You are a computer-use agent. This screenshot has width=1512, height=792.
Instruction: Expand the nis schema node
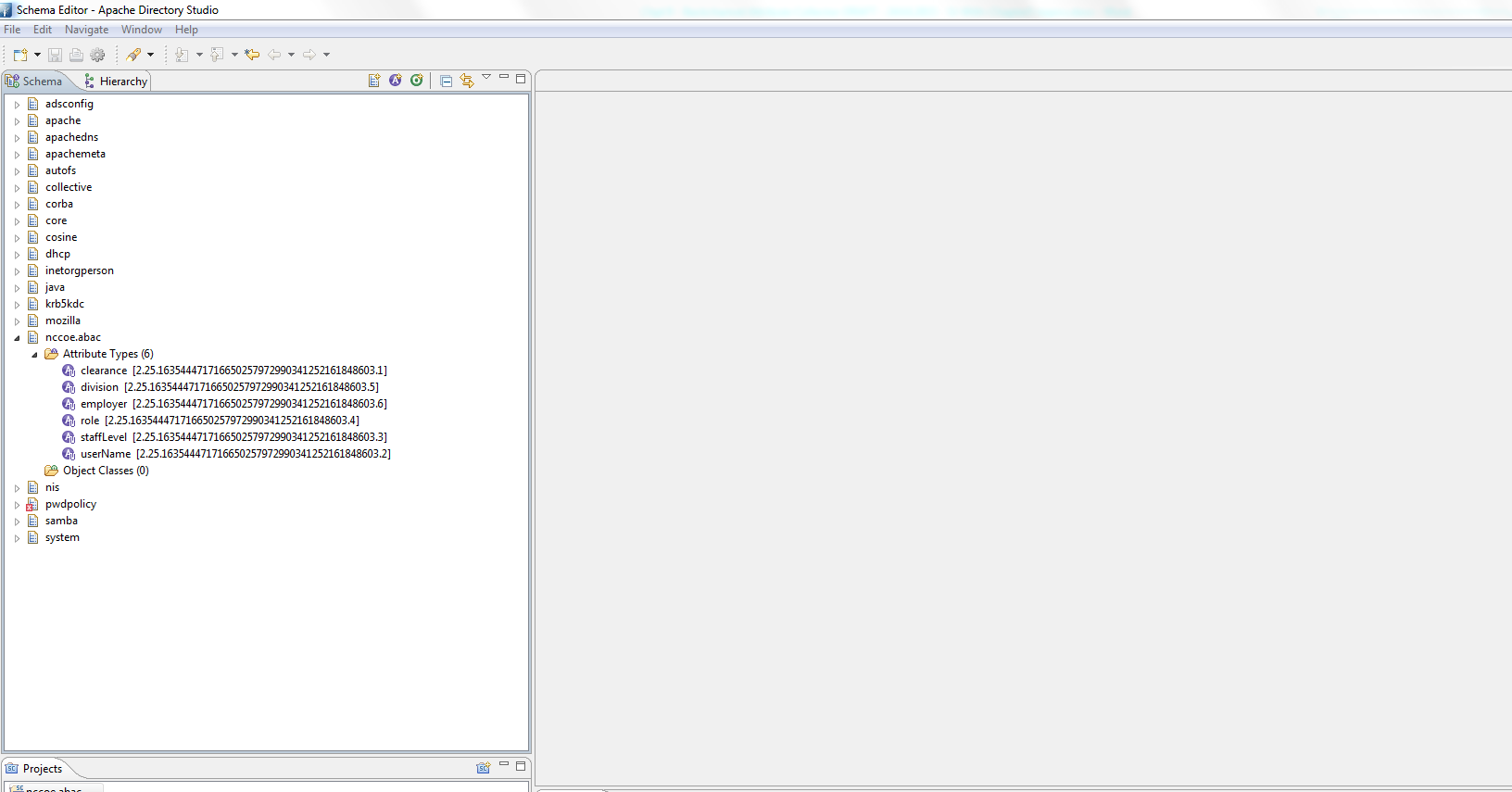pyautogui.click(x=17, y=488)
